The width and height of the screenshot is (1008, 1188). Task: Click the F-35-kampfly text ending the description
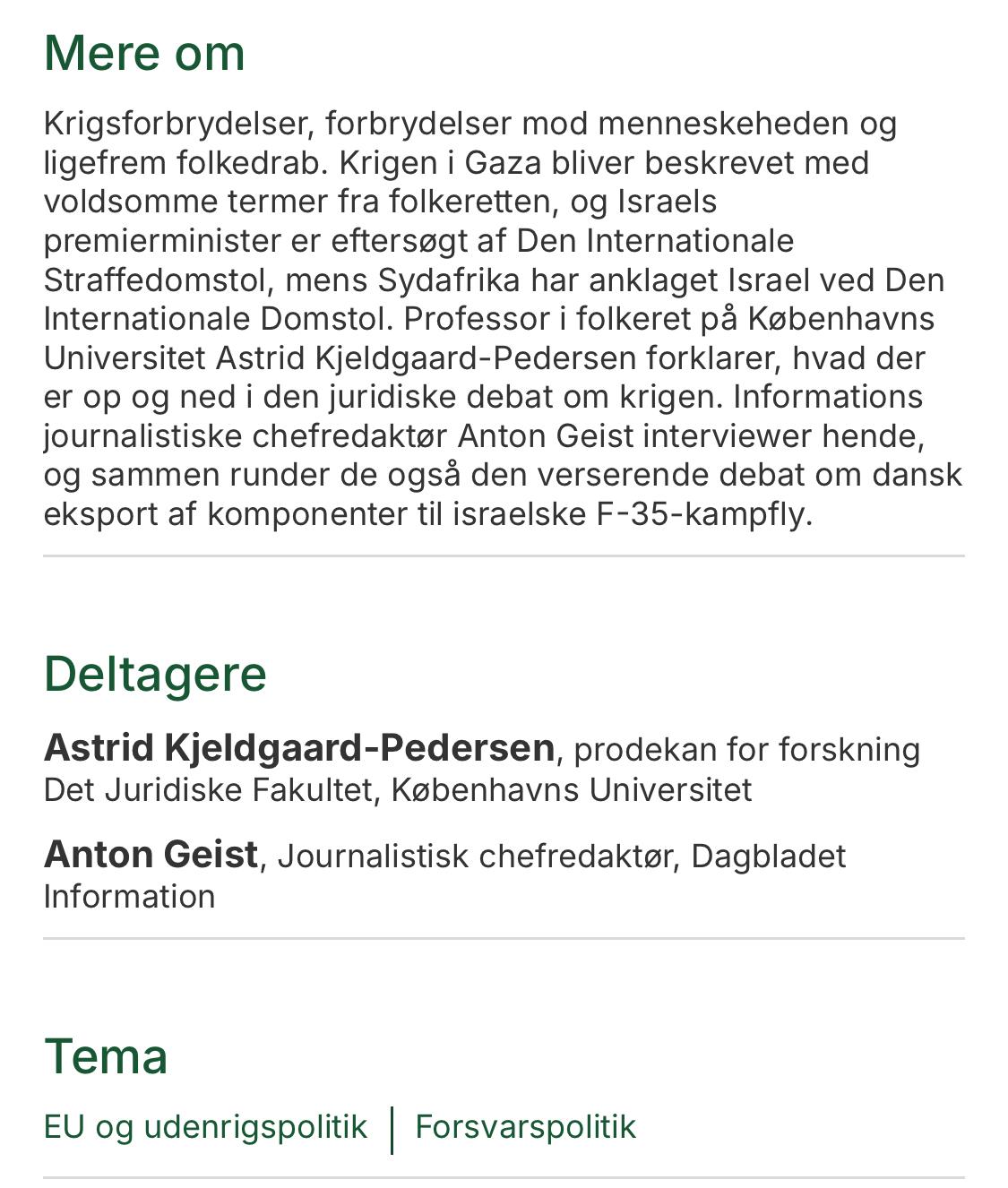click(704, 514)
